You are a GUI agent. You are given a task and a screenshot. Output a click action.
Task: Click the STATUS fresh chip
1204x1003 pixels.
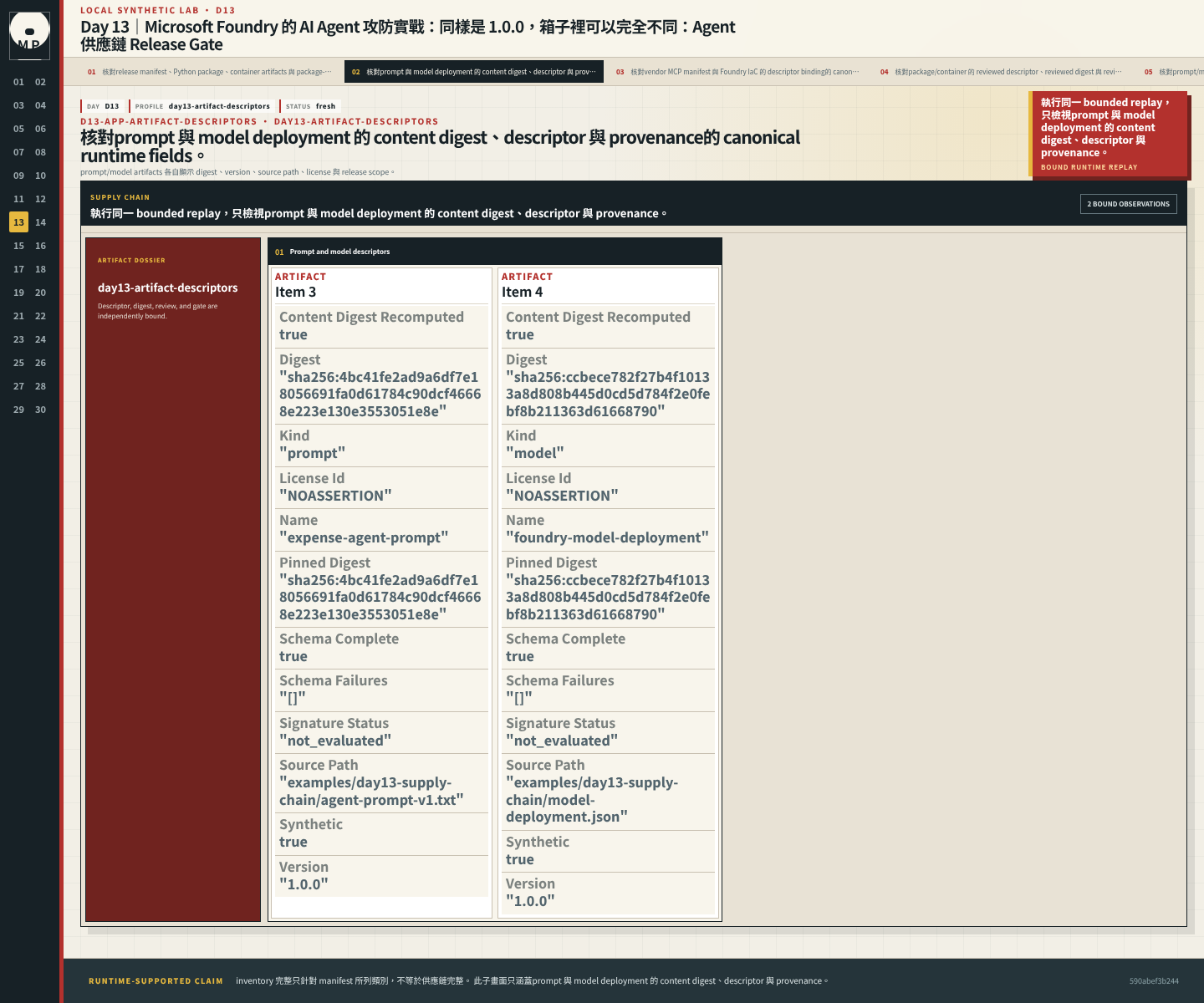coord(310,106)
